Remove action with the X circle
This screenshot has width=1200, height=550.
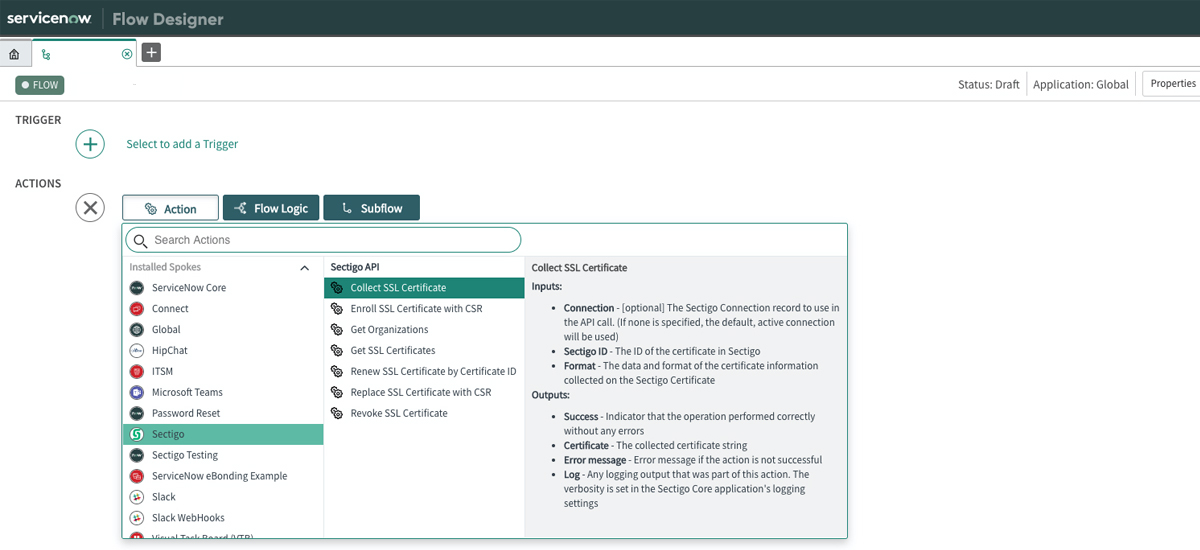coord(90,208)
